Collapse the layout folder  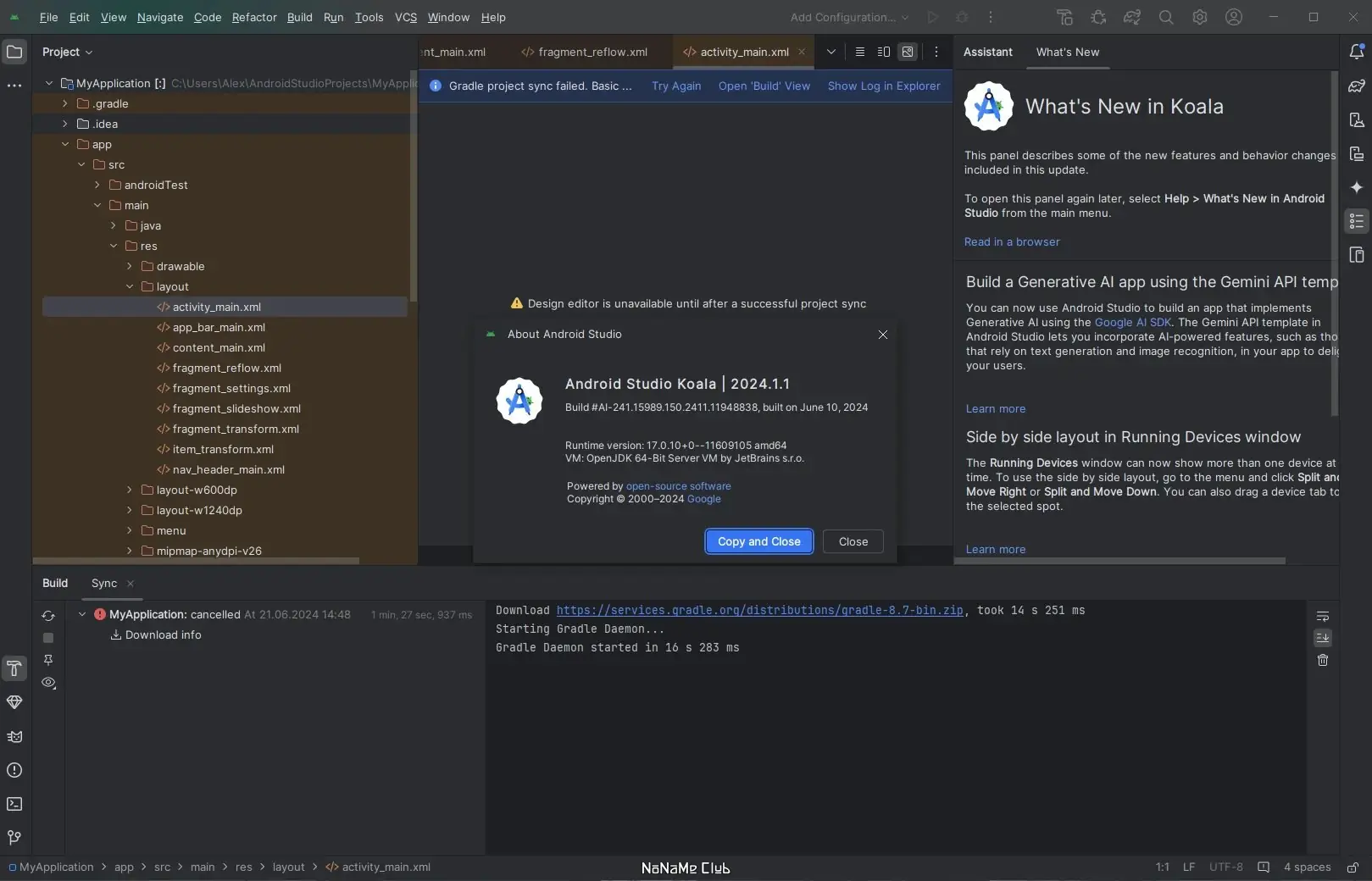pos(130,286)
